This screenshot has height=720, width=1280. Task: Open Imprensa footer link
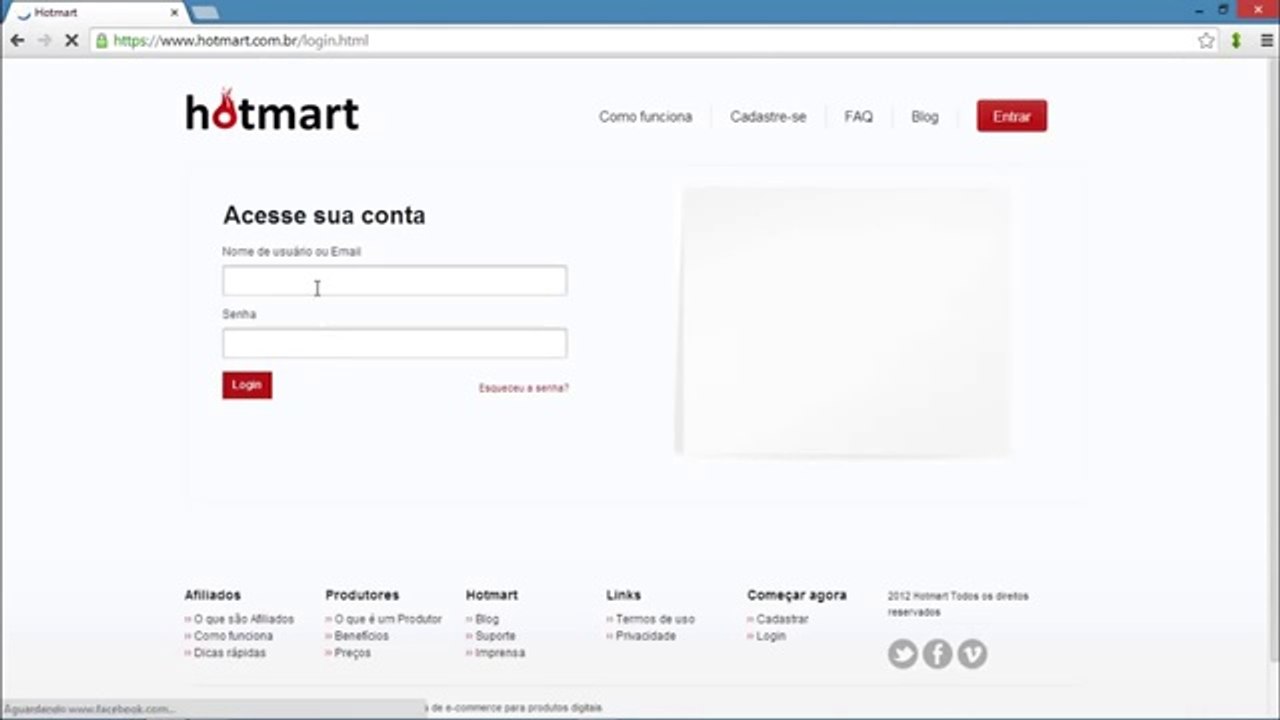500,653
